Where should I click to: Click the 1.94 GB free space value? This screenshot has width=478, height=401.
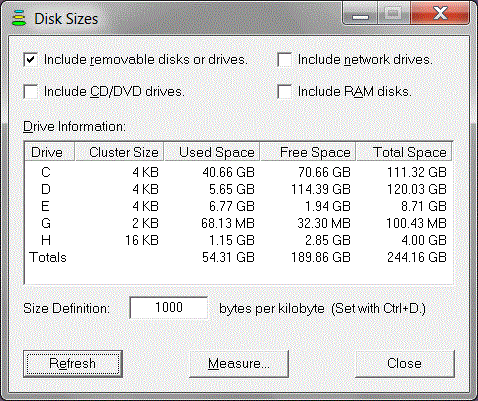328,206
